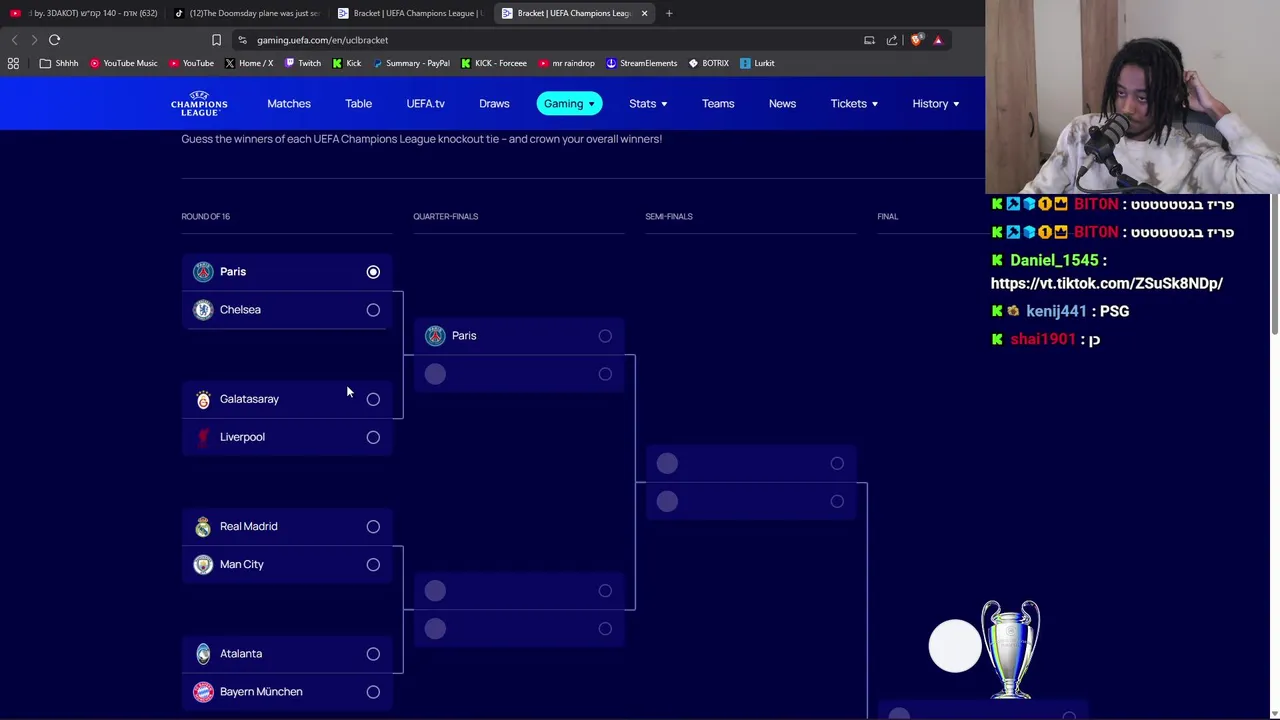Viewport: 1280px width, 720px height.
Task: Click the UEFA Champions League logo
Action: tap(199, 103)
